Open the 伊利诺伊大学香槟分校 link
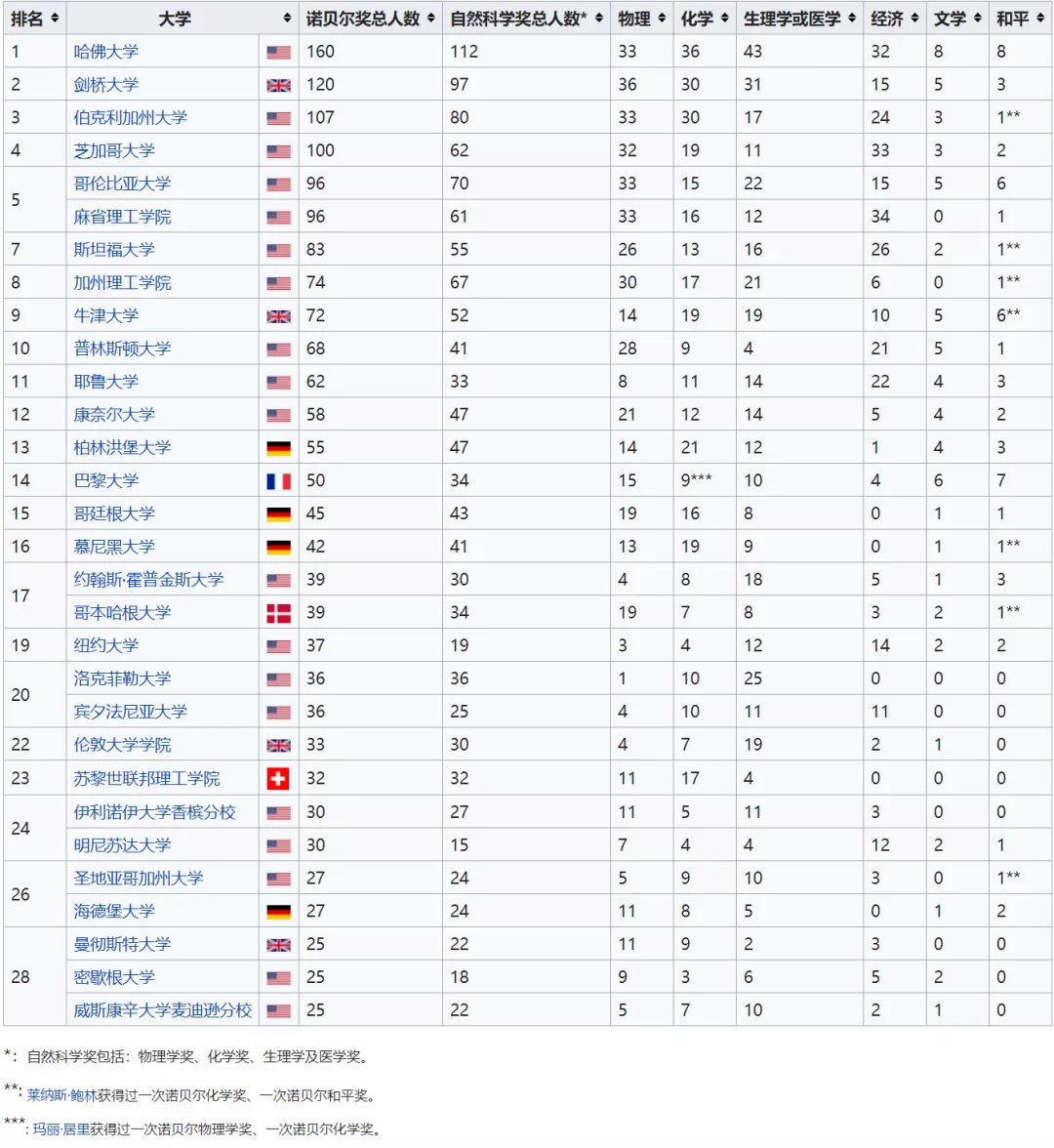The height and width of the screenshot is (1148, 1054). coord(154,812)
